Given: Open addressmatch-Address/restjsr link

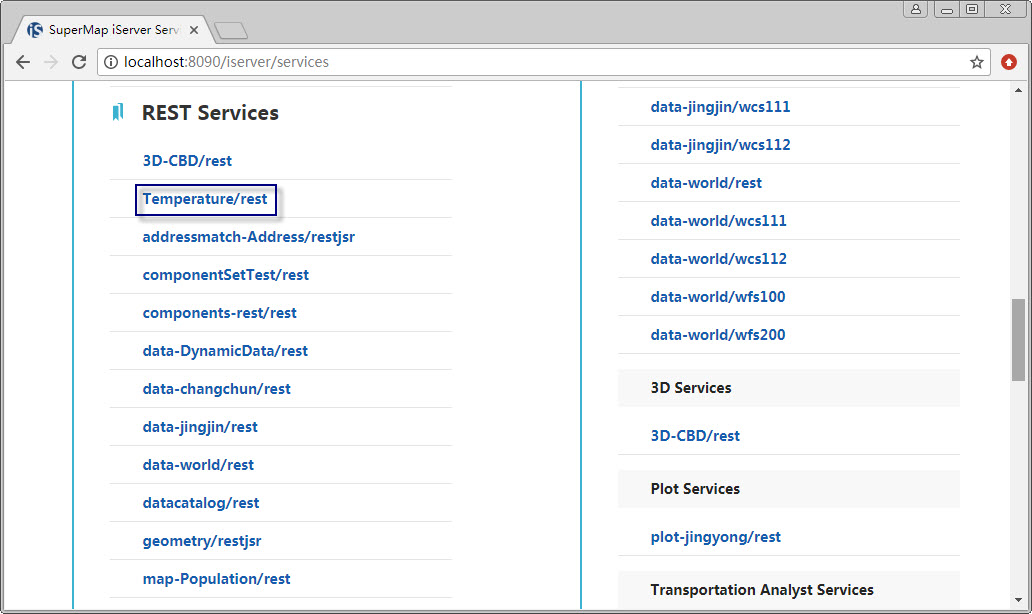Looking at the screenshot, I should (x=248, y=237).
